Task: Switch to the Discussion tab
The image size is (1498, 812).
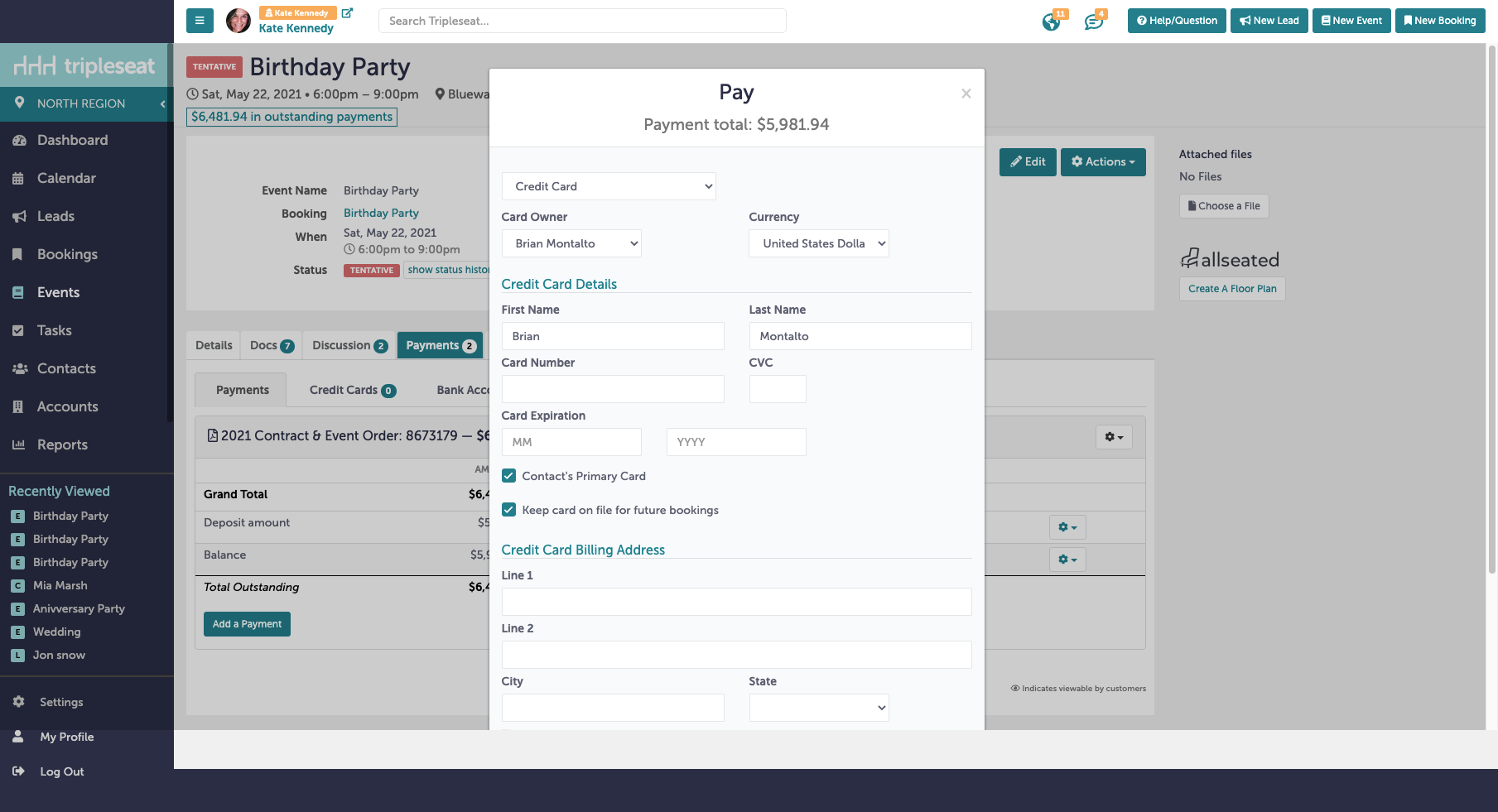Action: pos(349,345)
